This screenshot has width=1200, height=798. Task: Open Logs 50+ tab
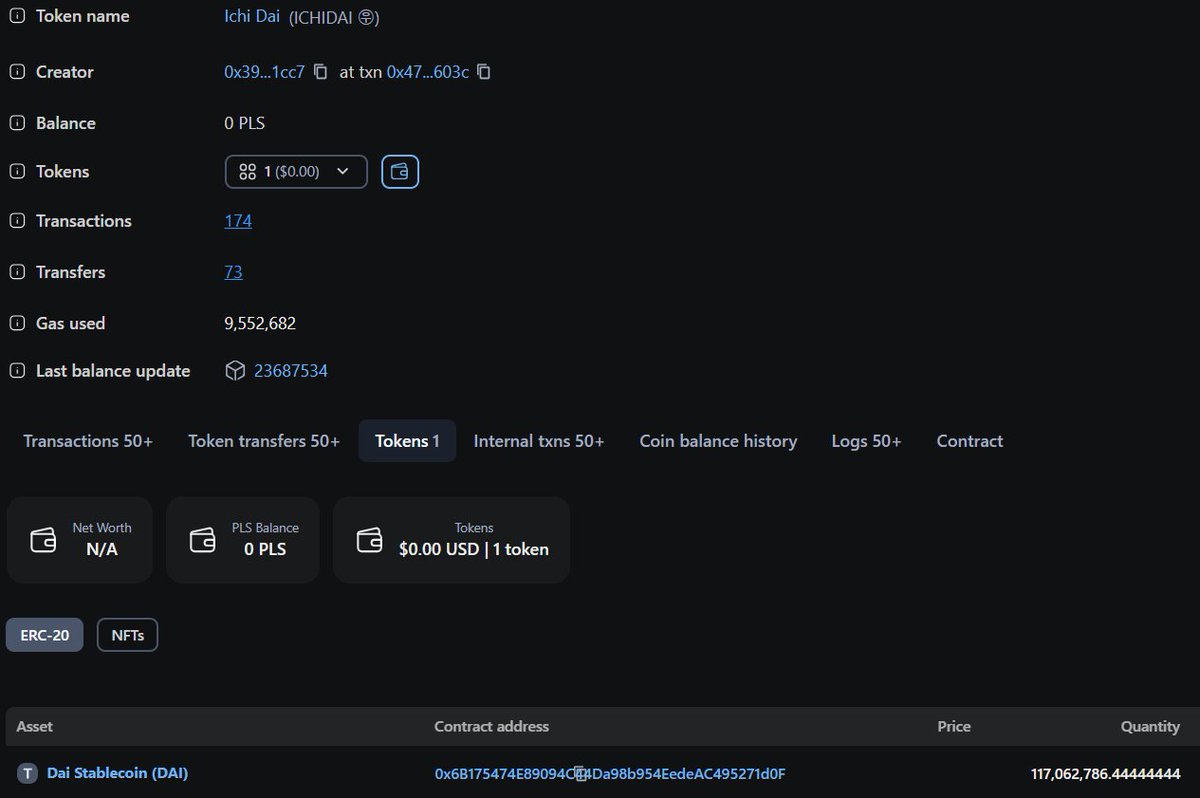(x=866, y=441)
